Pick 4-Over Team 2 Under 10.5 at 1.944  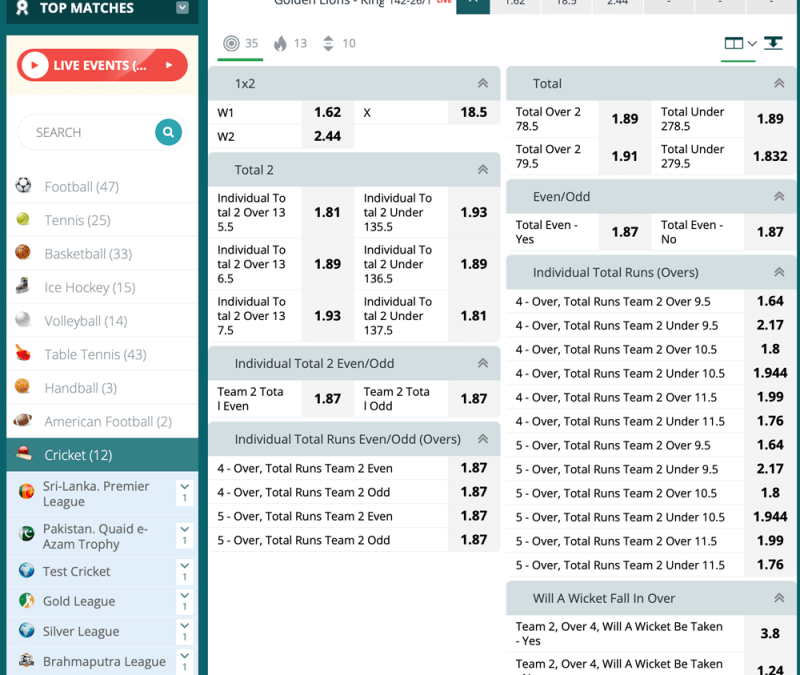pos(770,373)
